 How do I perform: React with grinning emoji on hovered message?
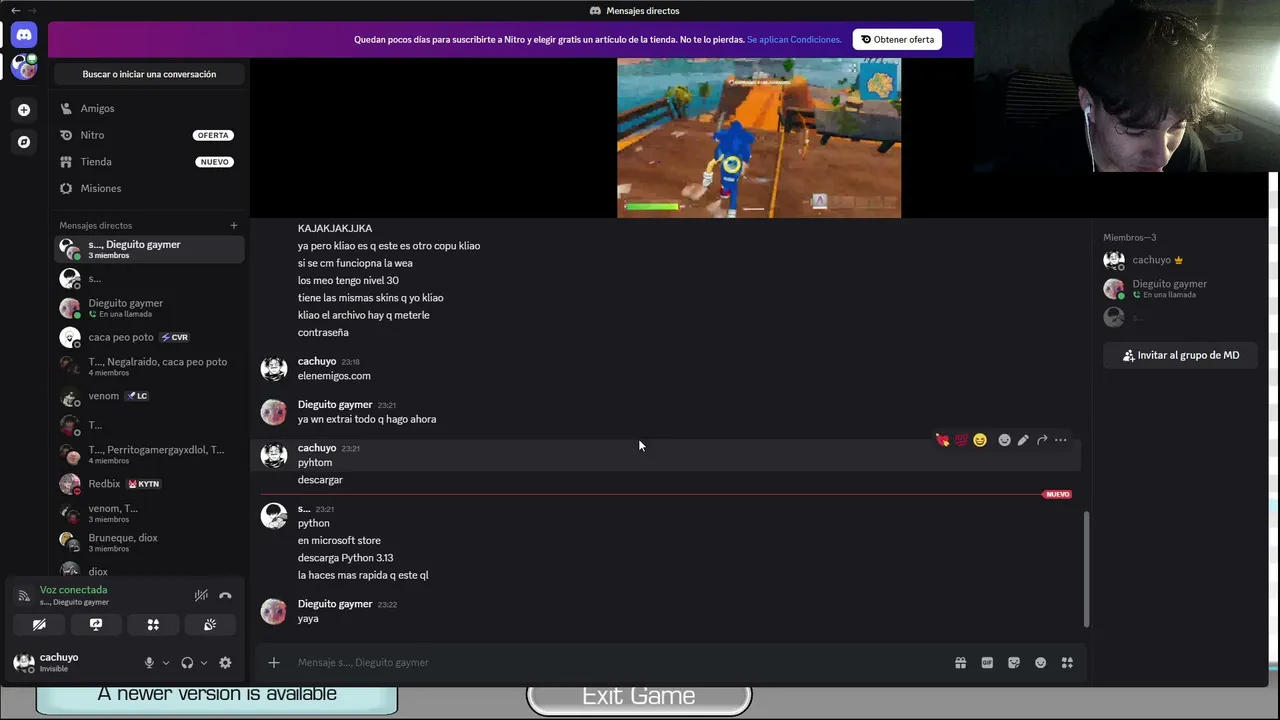(x=980, y=440)
